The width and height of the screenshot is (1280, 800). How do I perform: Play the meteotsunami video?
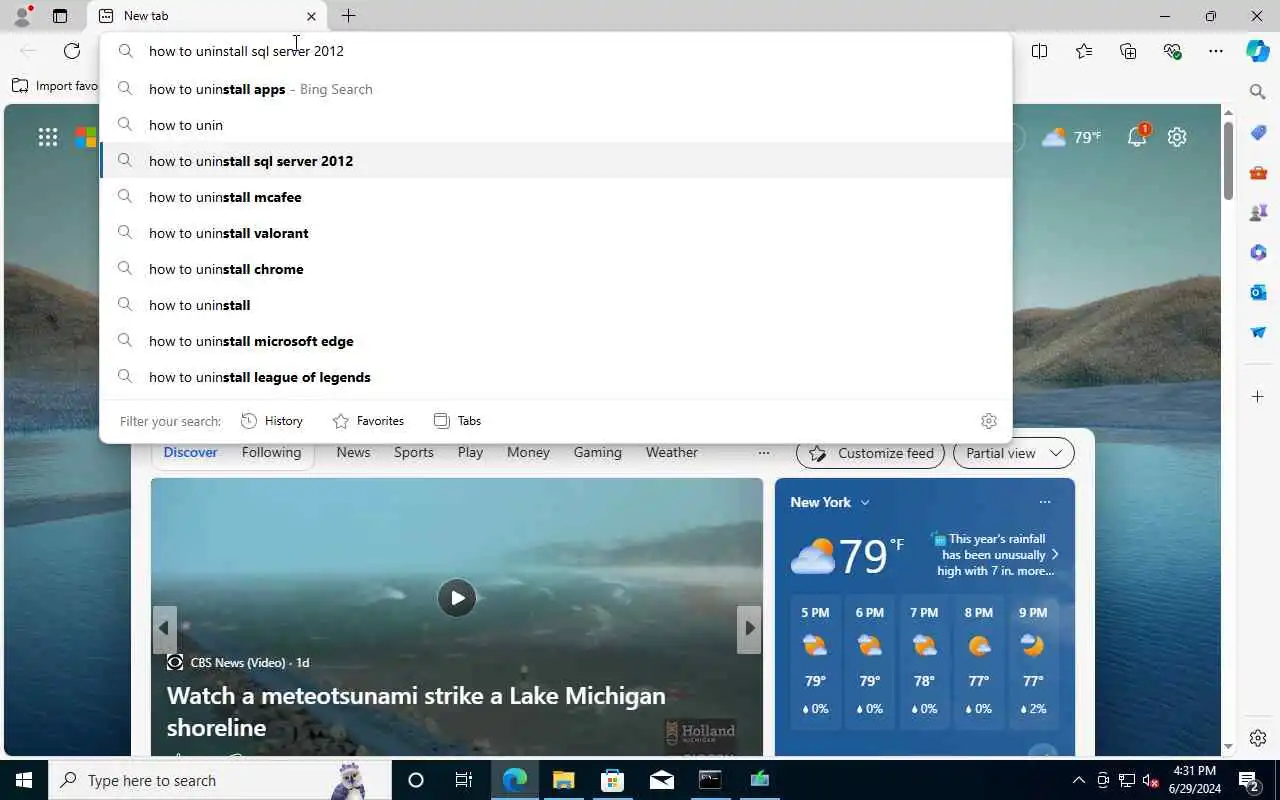(x=457, y=598)
